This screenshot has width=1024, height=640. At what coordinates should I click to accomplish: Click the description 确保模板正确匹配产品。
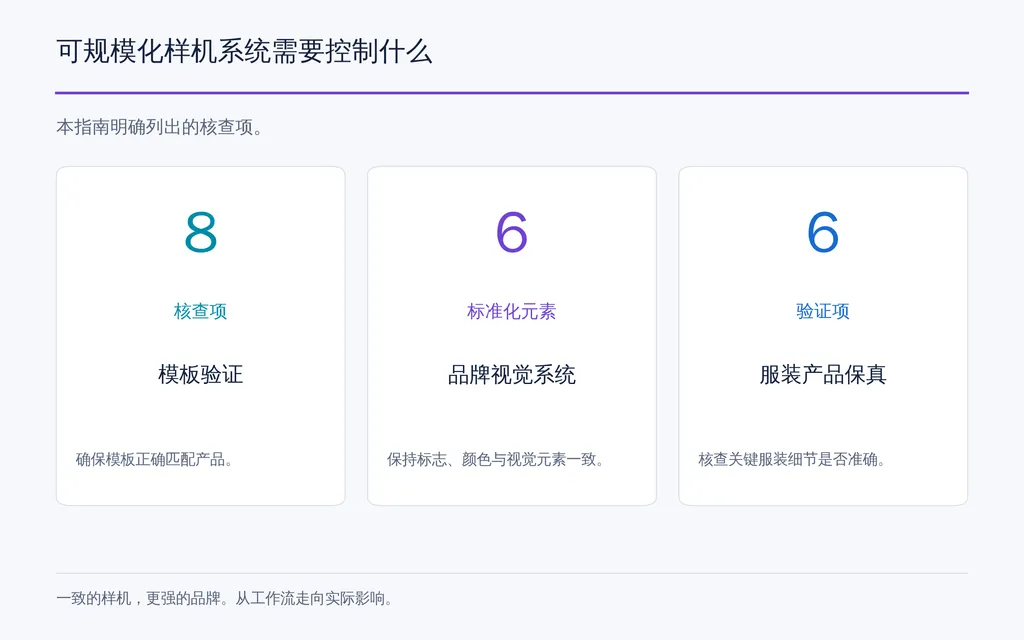point(155,459)
